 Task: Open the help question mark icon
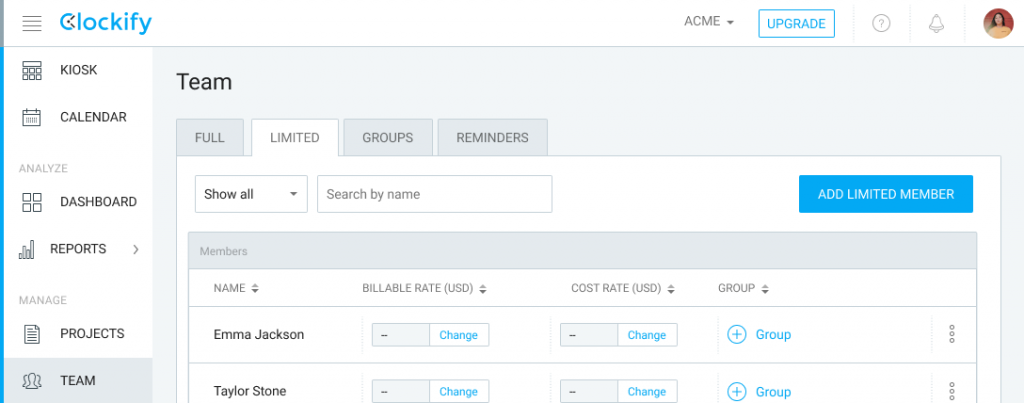coord(881,24)
